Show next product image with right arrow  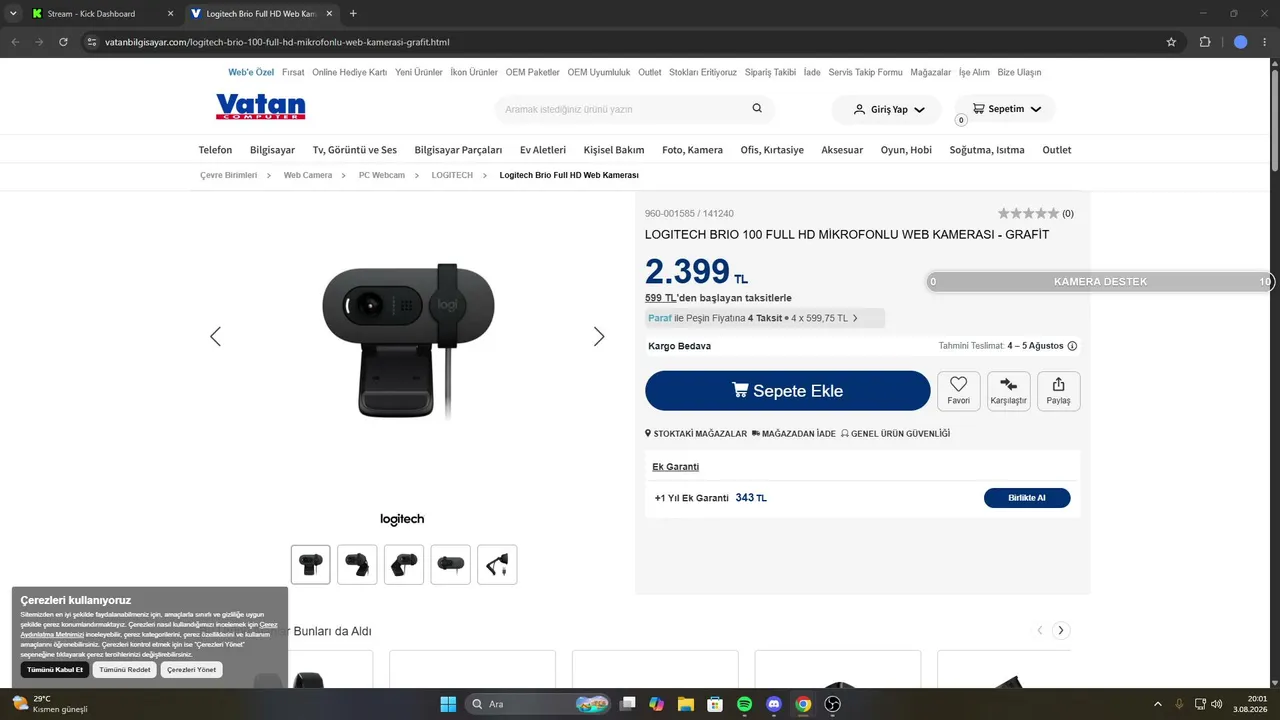pos(599,337)
